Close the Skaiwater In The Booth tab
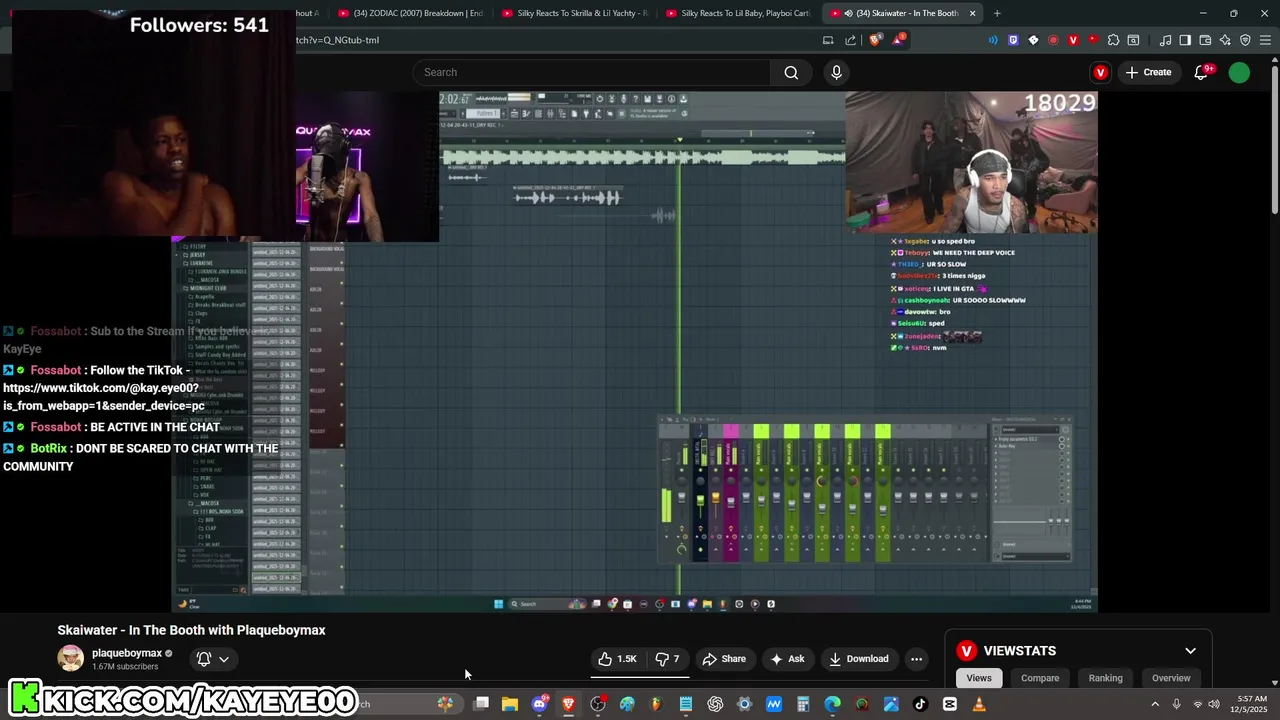 972,13
